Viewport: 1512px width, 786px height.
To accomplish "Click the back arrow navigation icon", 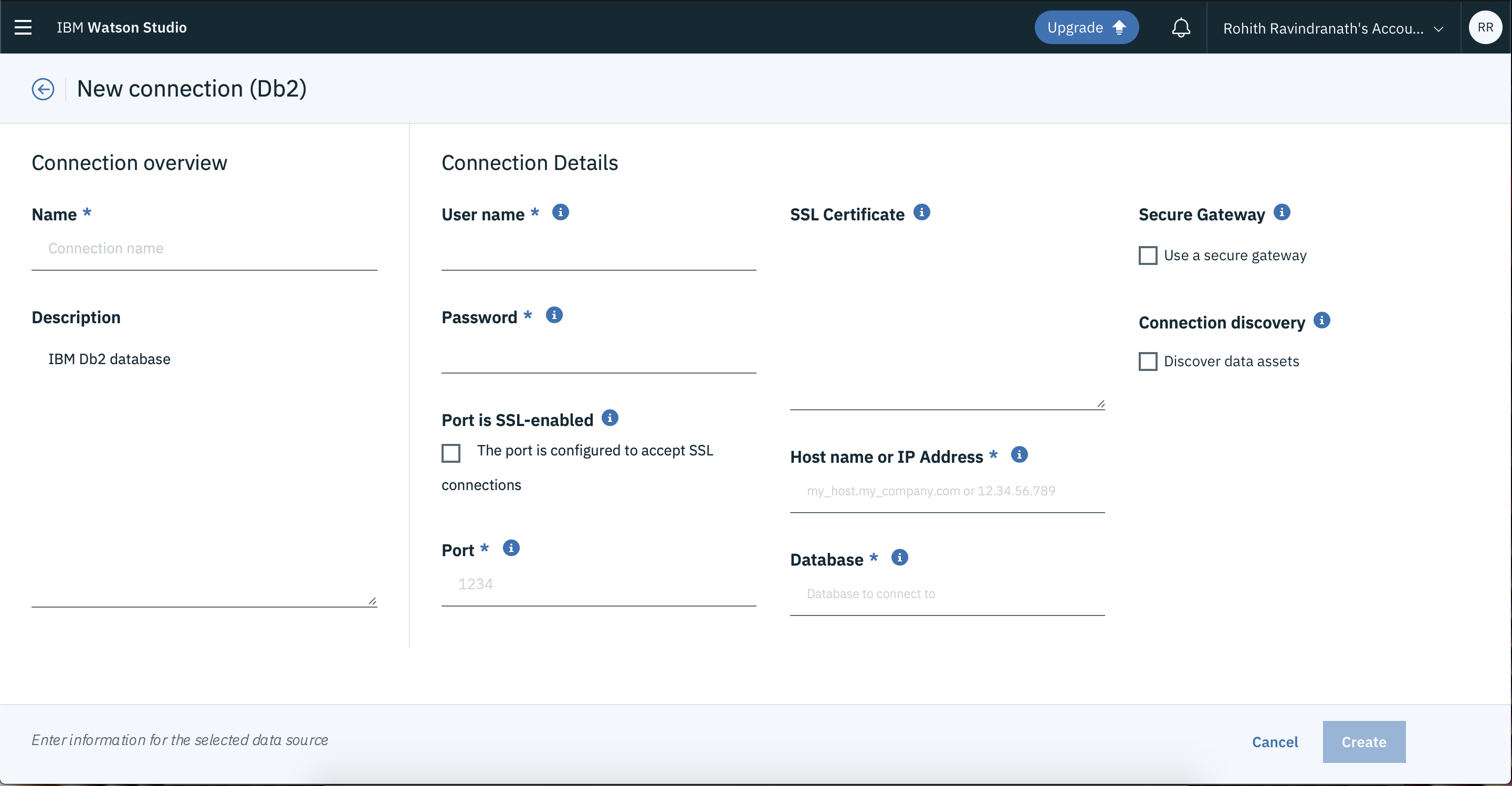I will coord(42,87).
